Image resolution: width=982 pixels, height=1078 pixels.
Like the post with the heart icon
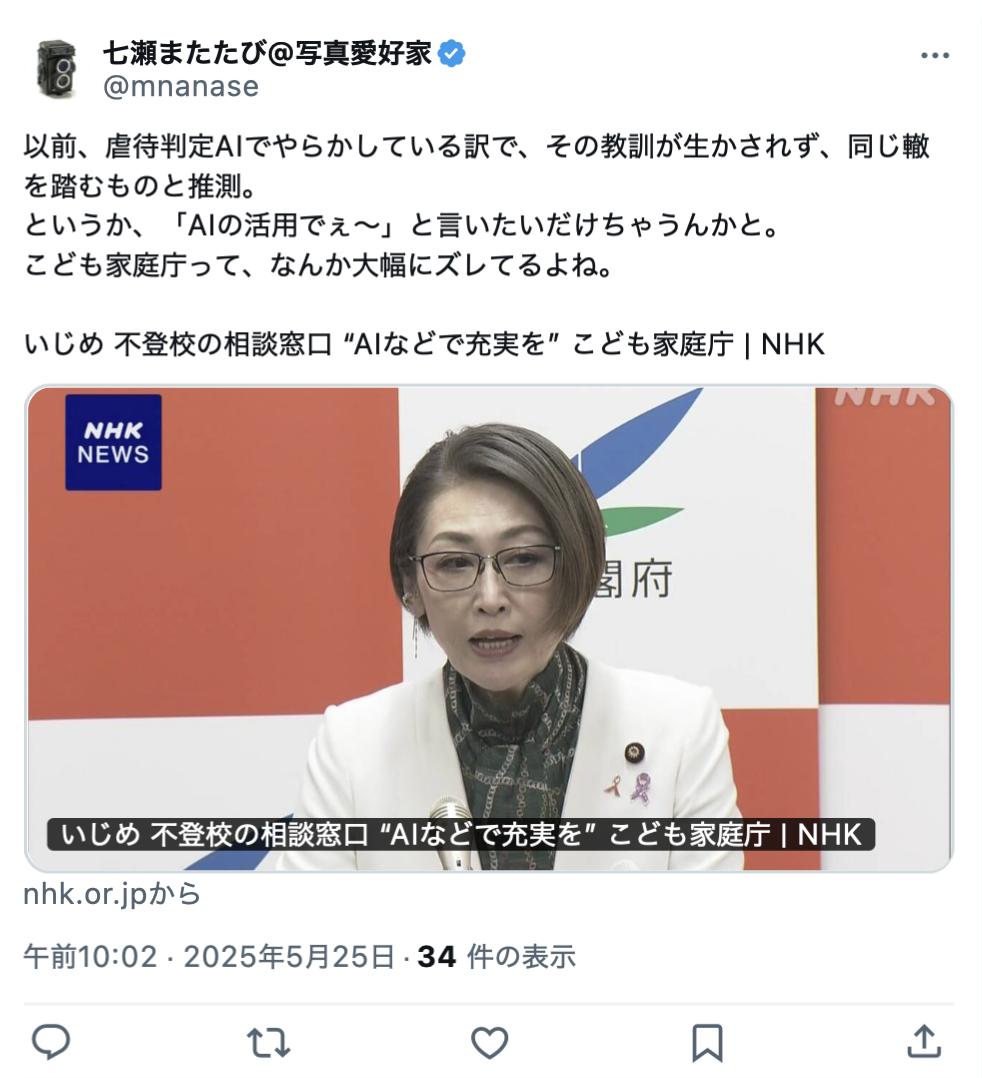pyautogui.click(x=489, y=1042)
